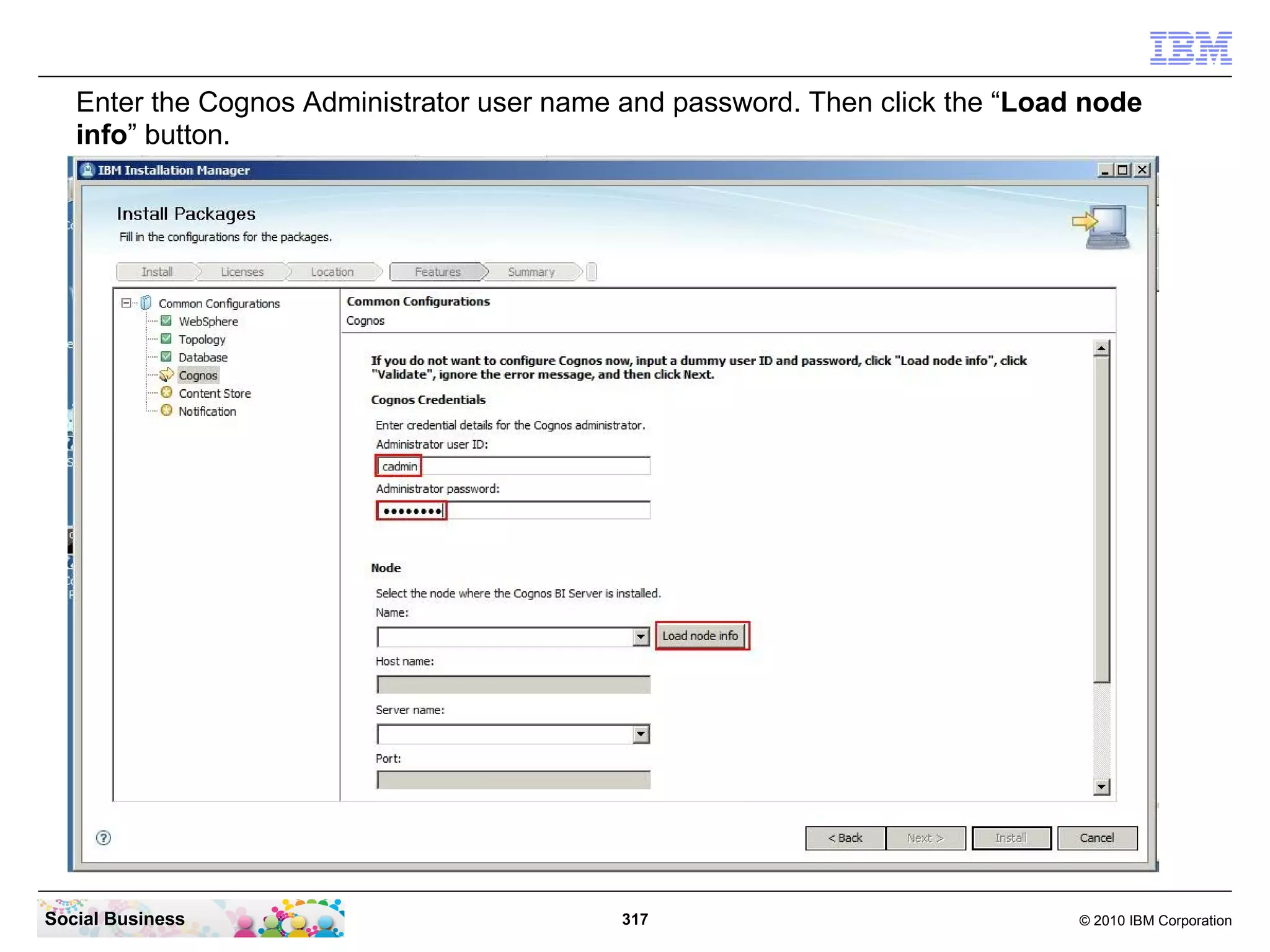Click the Common Configurations folder icon
The image size is (1270, 952).
tap(146, 303)
